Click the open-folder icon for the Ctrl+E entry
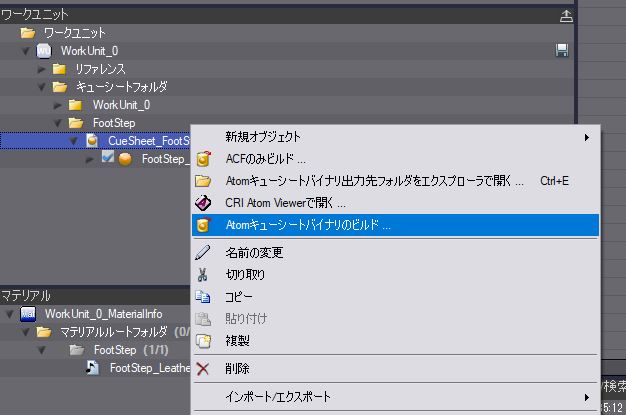The image size is (626, 415). (x=203, y=181)
